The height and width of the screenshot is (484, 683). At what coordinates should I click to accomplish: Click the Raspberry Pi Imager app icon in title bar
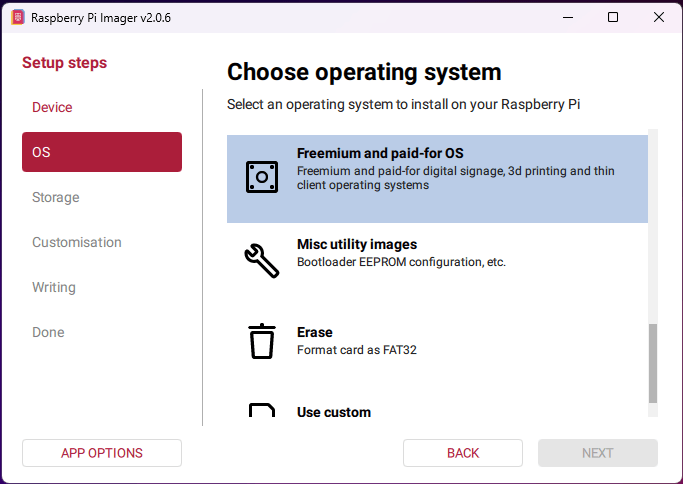coord(17,18)
